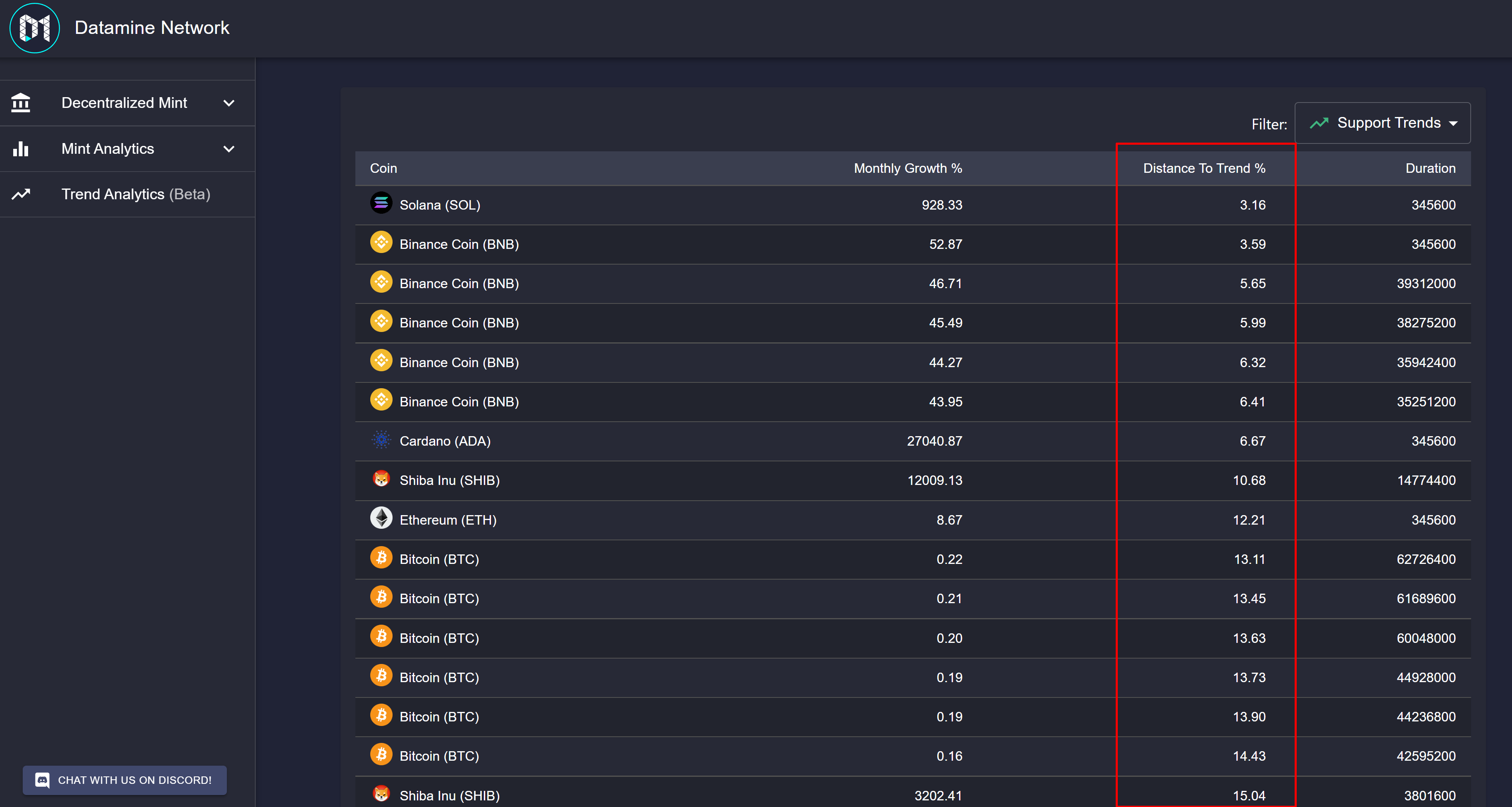Click duration value 60048000
This screenshot has height=807, width=1512.
(x=1426, y=638)
